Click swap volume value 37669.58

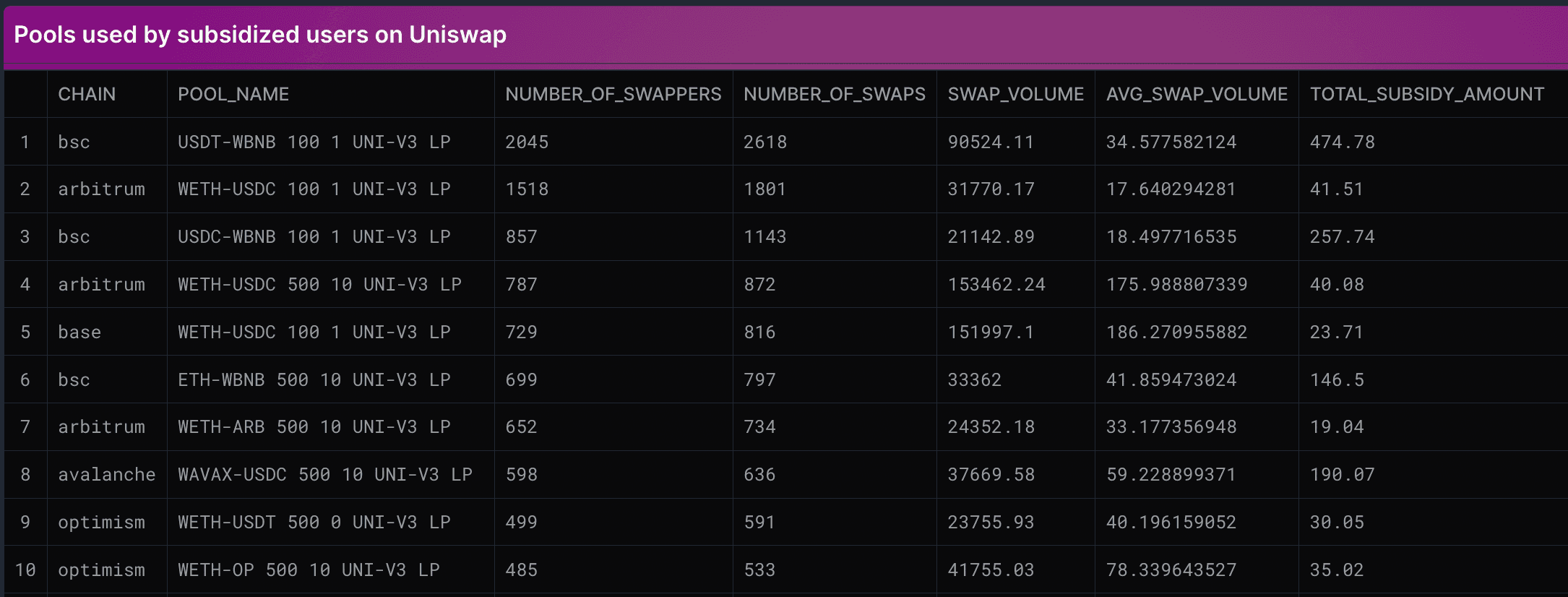pos(991,474)
